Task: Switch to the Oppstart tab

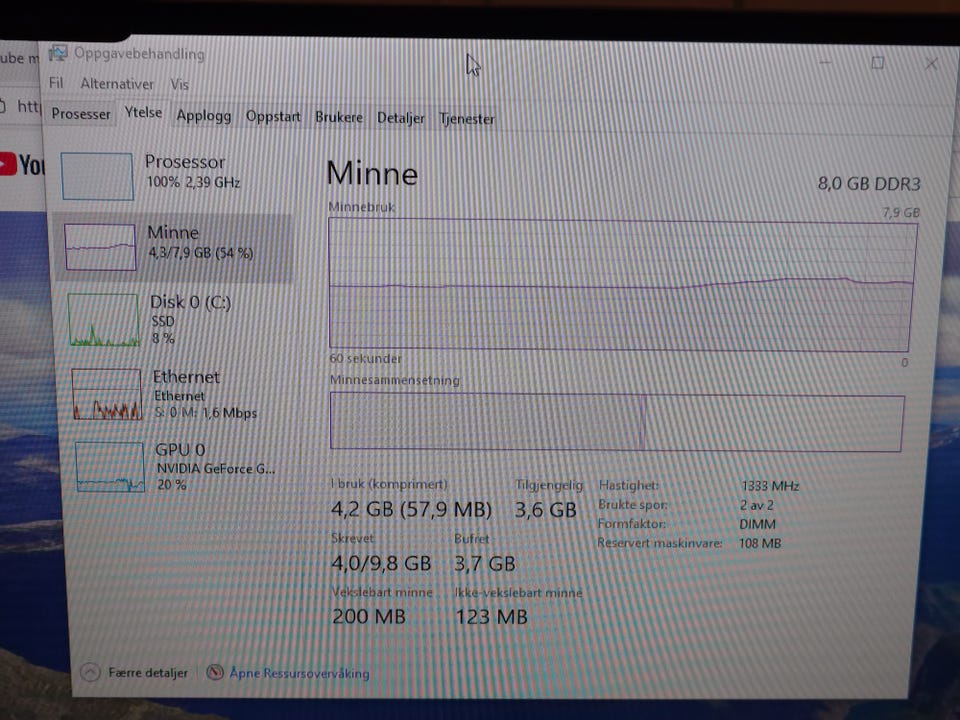Action: click(273, 116)
